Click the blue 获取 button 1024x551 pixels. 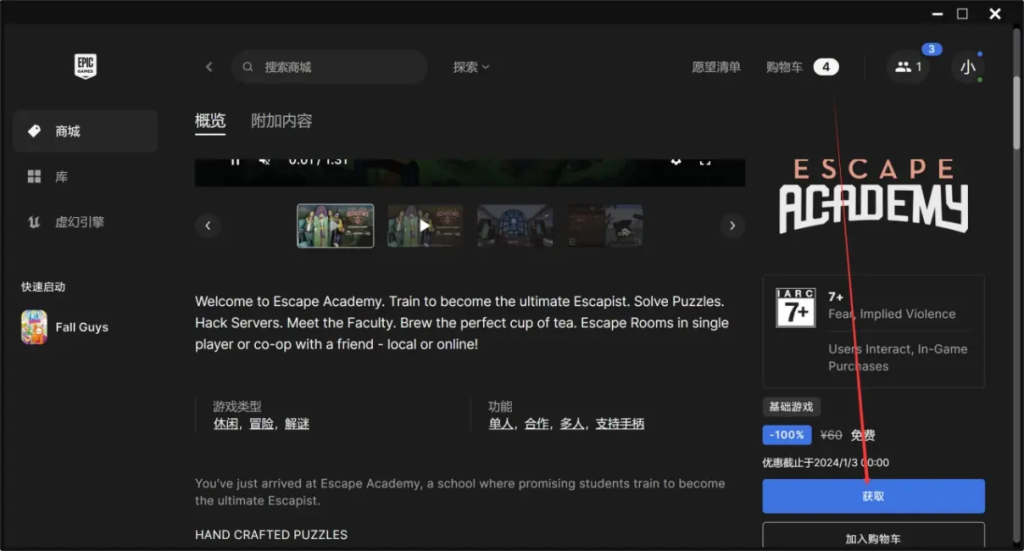pos(873,496)
